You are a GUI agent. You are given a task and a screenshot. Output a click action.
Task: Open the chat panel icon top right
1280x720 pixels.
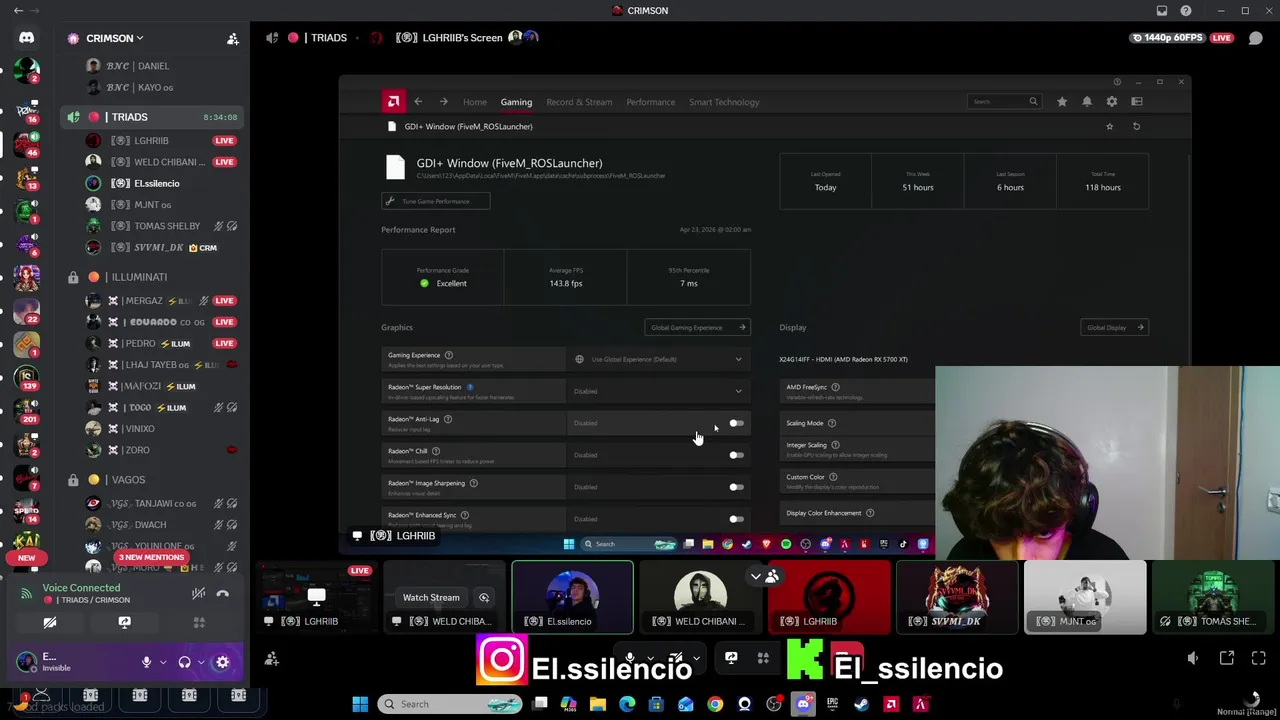point(1256,38)
